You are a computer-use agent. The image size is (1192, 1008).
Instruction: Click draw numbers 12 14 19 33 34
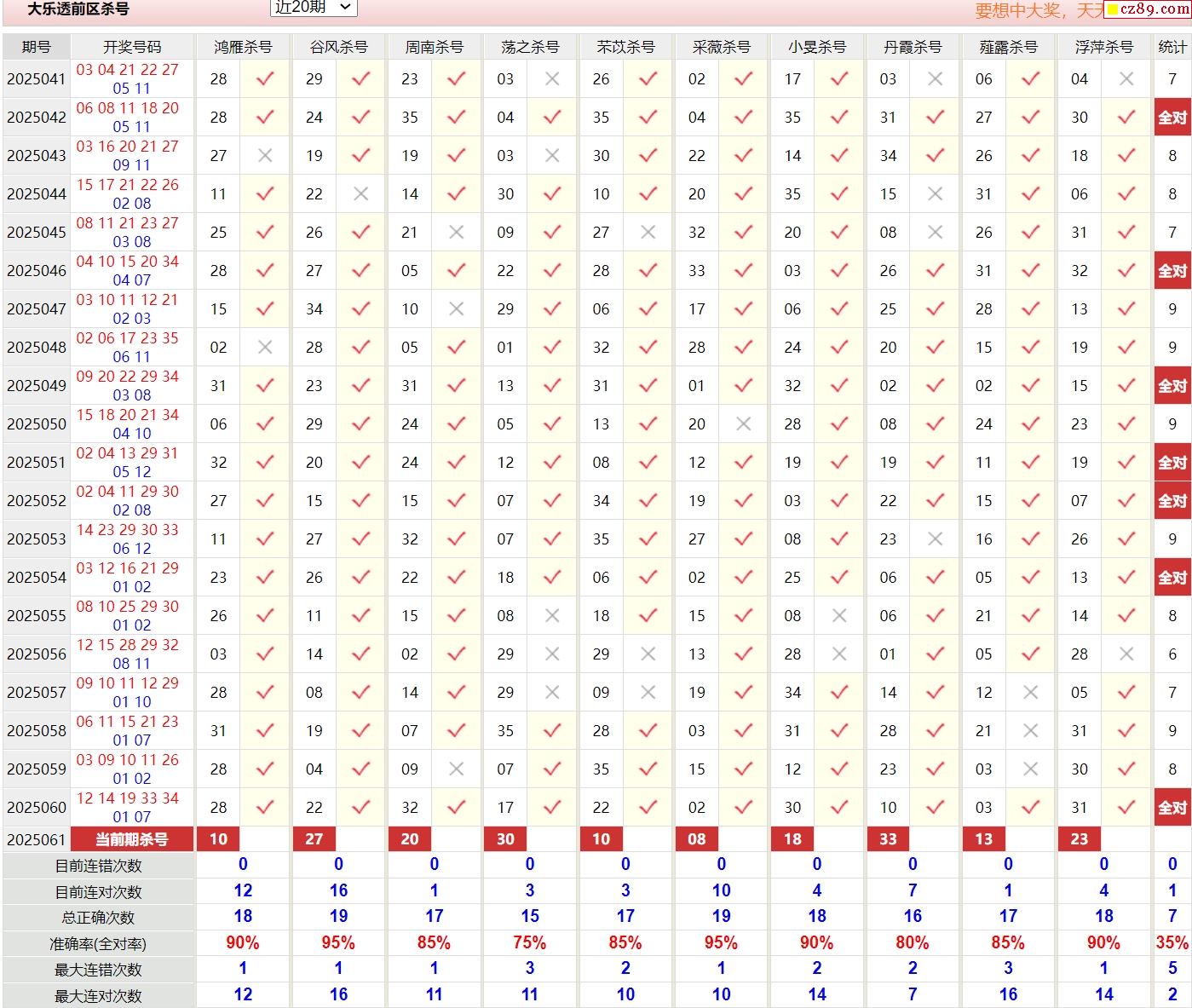(x=128, y=798)
